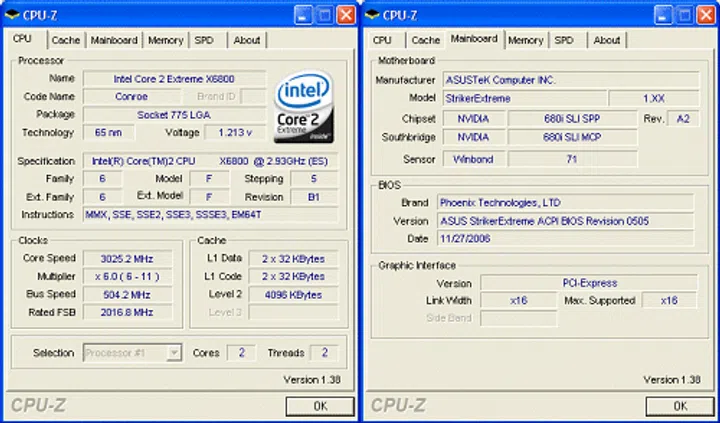Click the Technology value 65 nm
Viewport: 720px width, 423px height.
coord(108,133)
